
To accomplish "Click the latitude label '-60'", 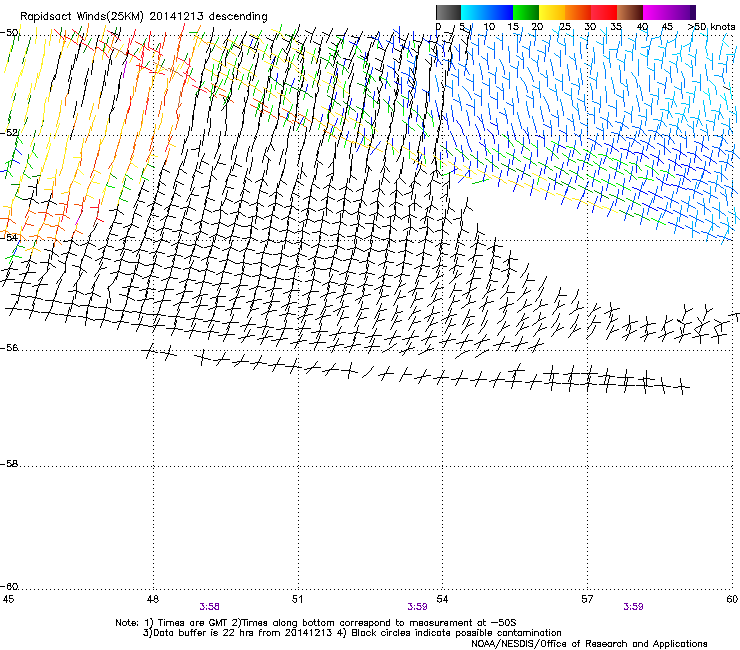I will [9, 586].
